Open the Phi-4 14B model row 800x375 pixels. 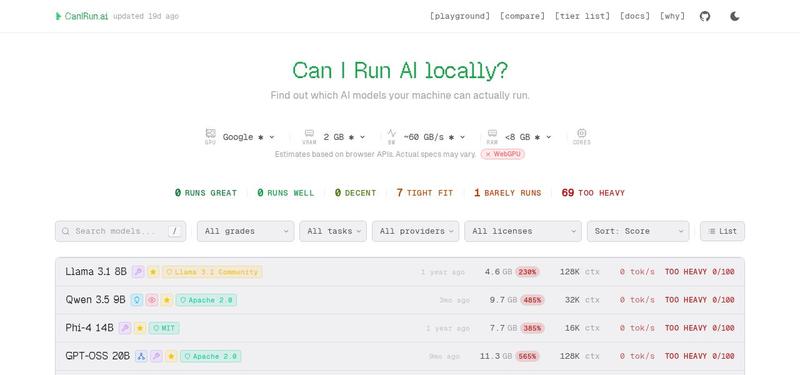(400, 328)
